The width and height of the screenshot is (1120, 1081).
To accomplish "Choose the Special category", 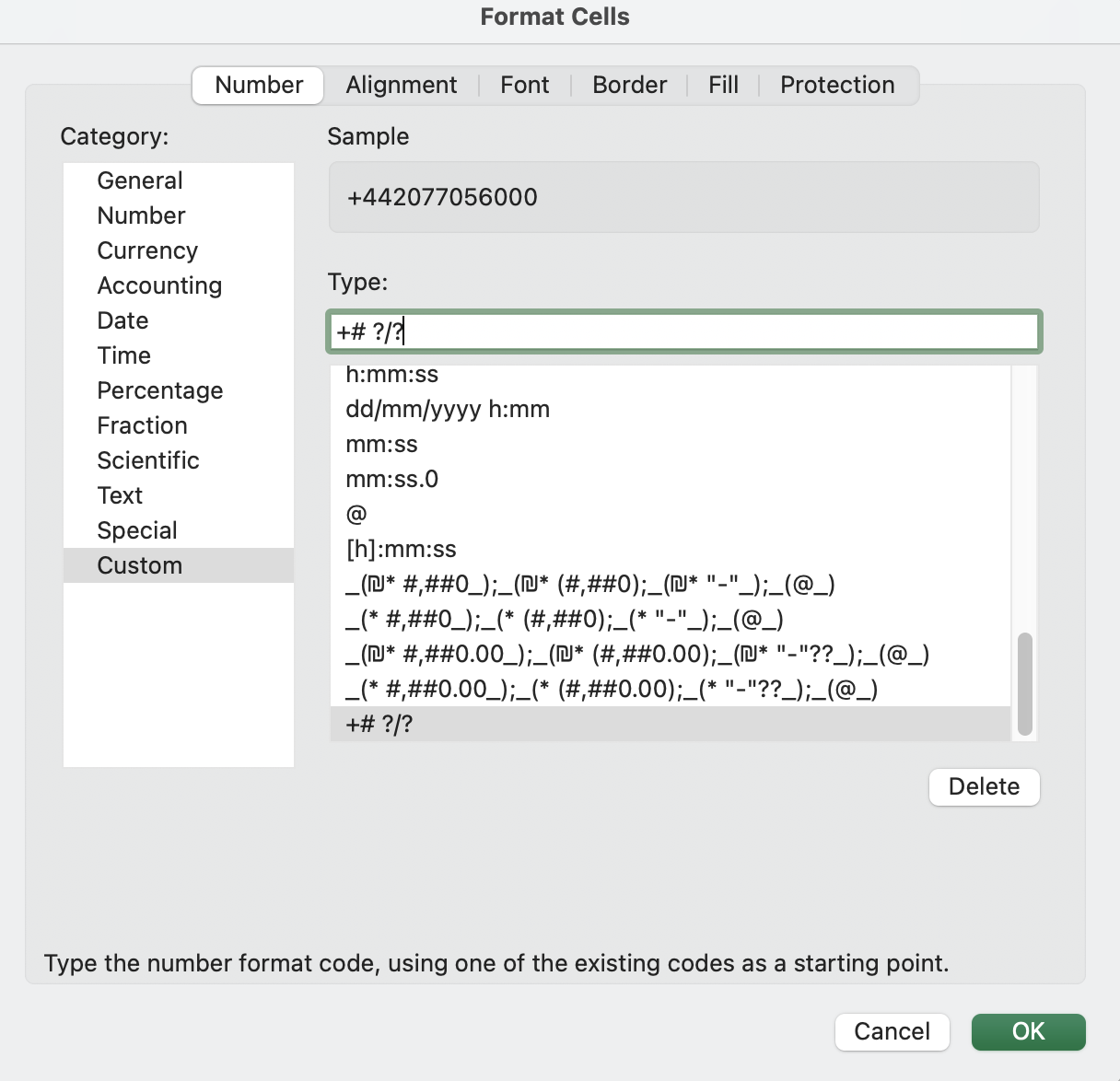I will (x=137, y=530).
